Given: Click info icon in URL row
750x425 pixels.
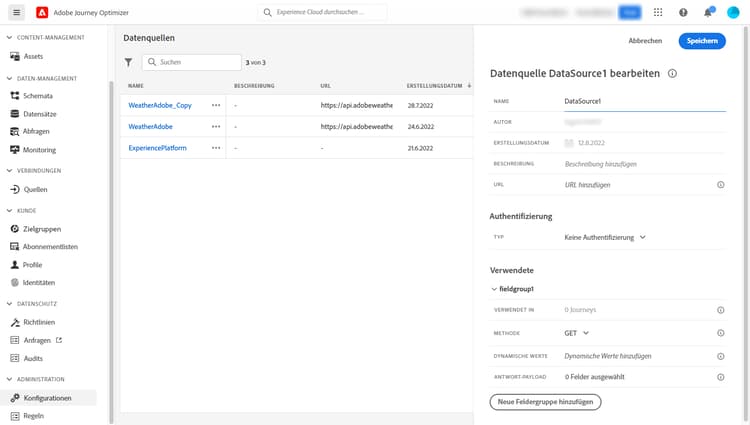Looking at the screenshot, I should (720, 185).
